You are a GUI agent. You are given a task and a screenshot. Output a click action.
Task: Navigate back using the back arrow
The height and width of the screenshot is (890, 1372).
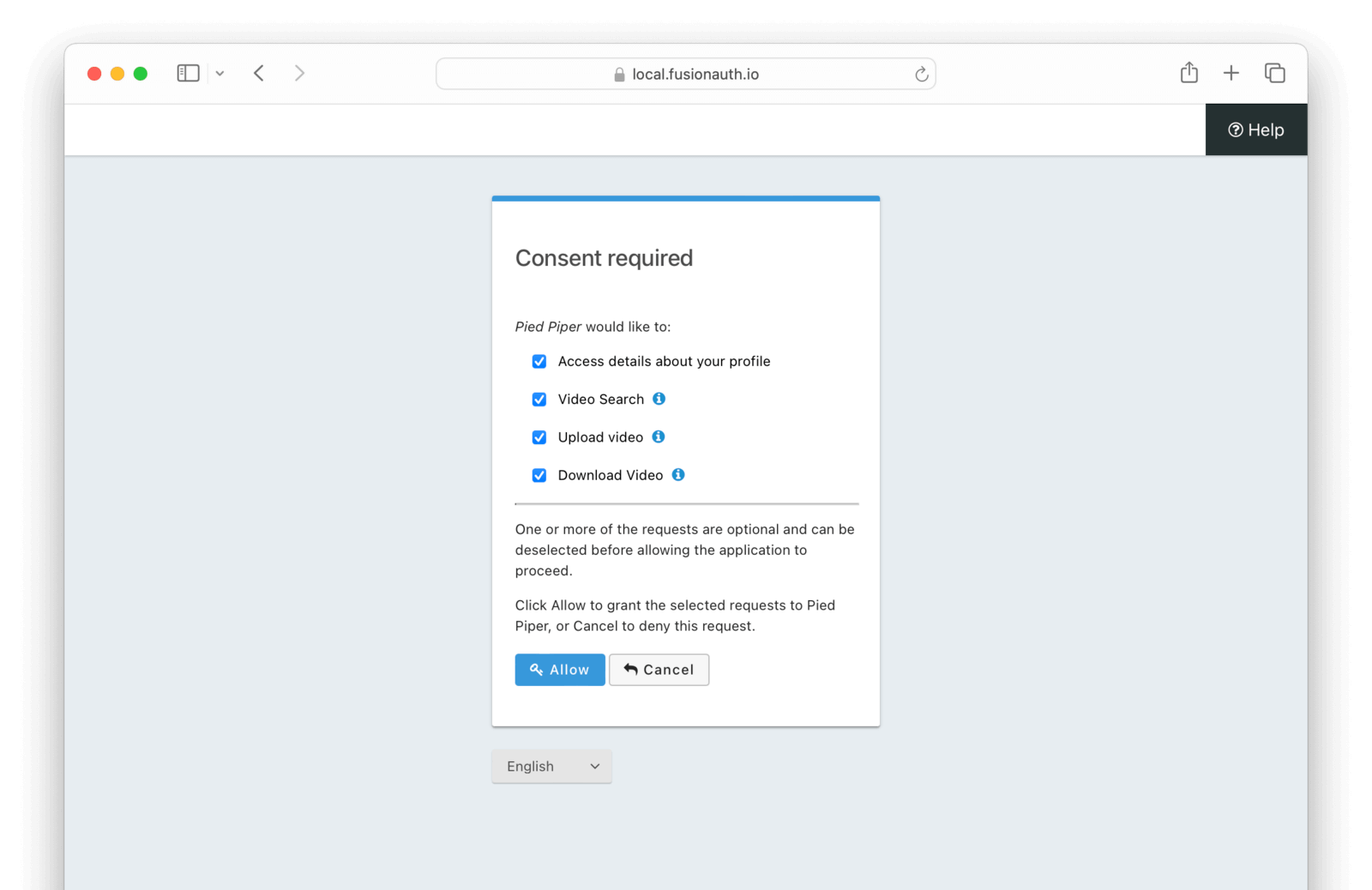tap(259, 73)
